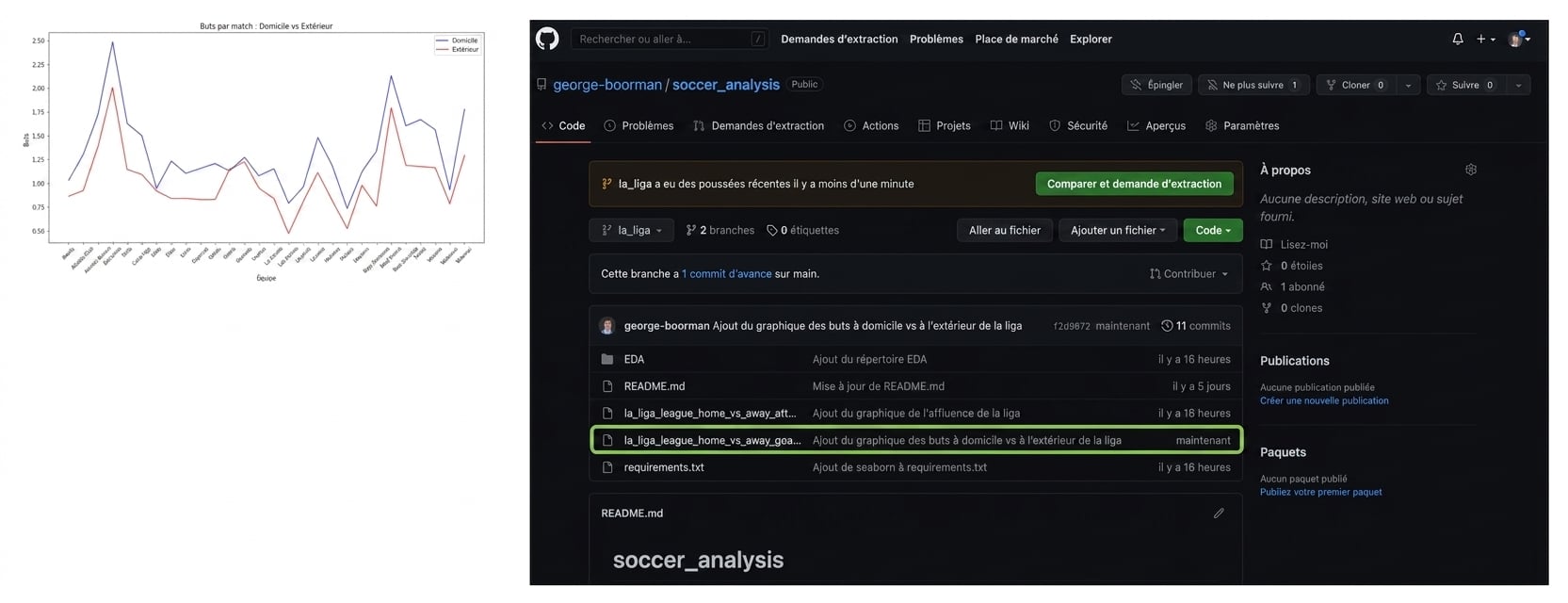Open the commit hash f2d9872
1568x603 pixels.
[1072, 326]
